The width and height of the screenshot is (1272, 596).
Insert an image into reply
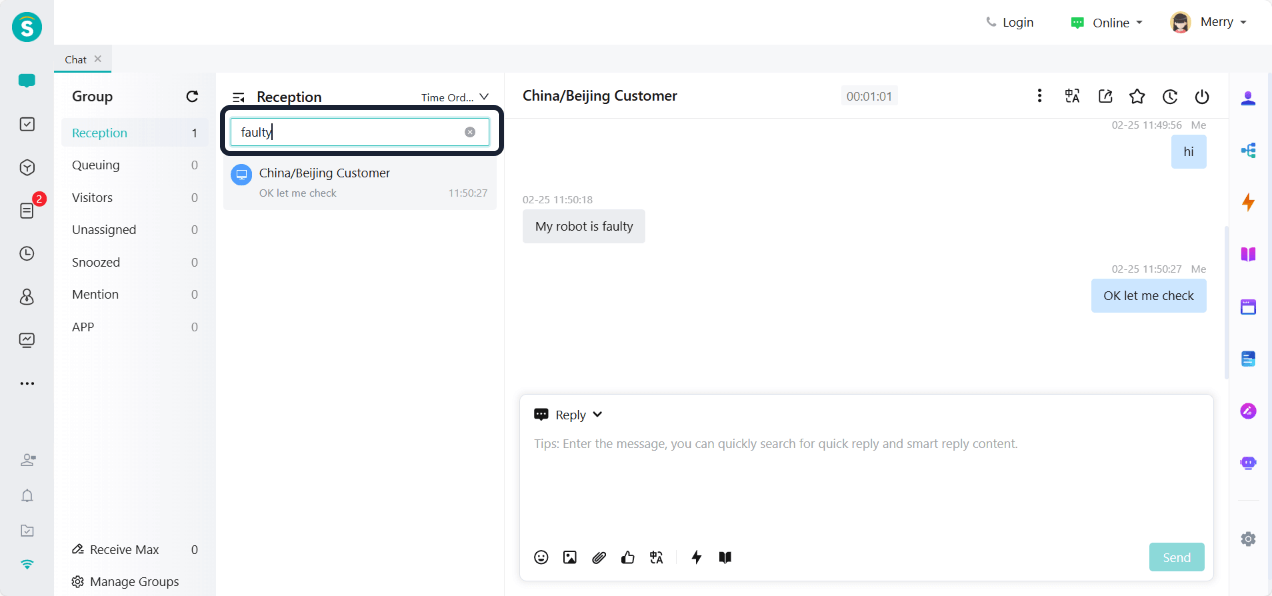[569, 557]
